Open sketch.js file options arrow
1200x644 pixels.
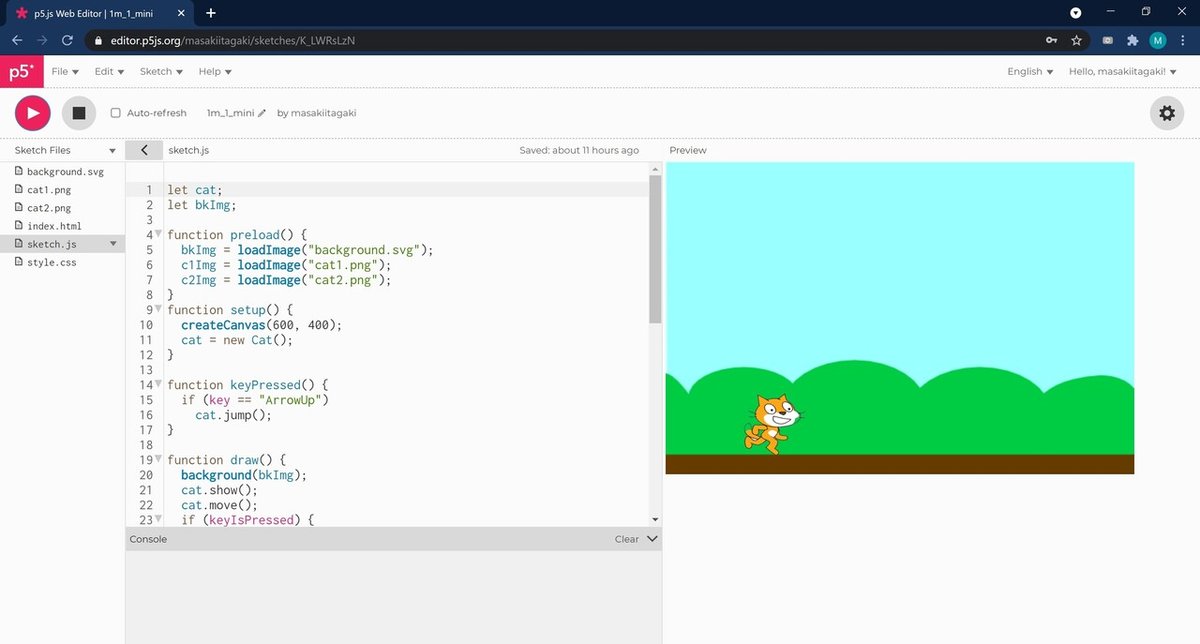pyautogui.click(x=113, y=244)
